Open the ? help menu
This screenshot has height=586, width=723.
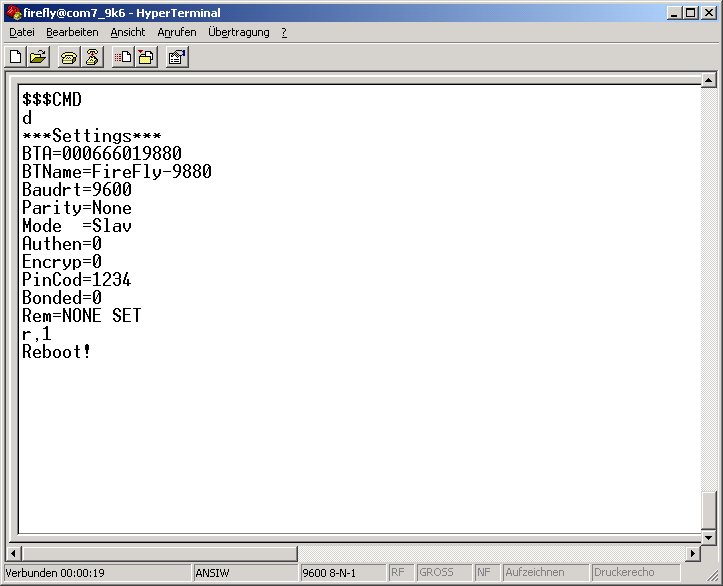(284, 32)
